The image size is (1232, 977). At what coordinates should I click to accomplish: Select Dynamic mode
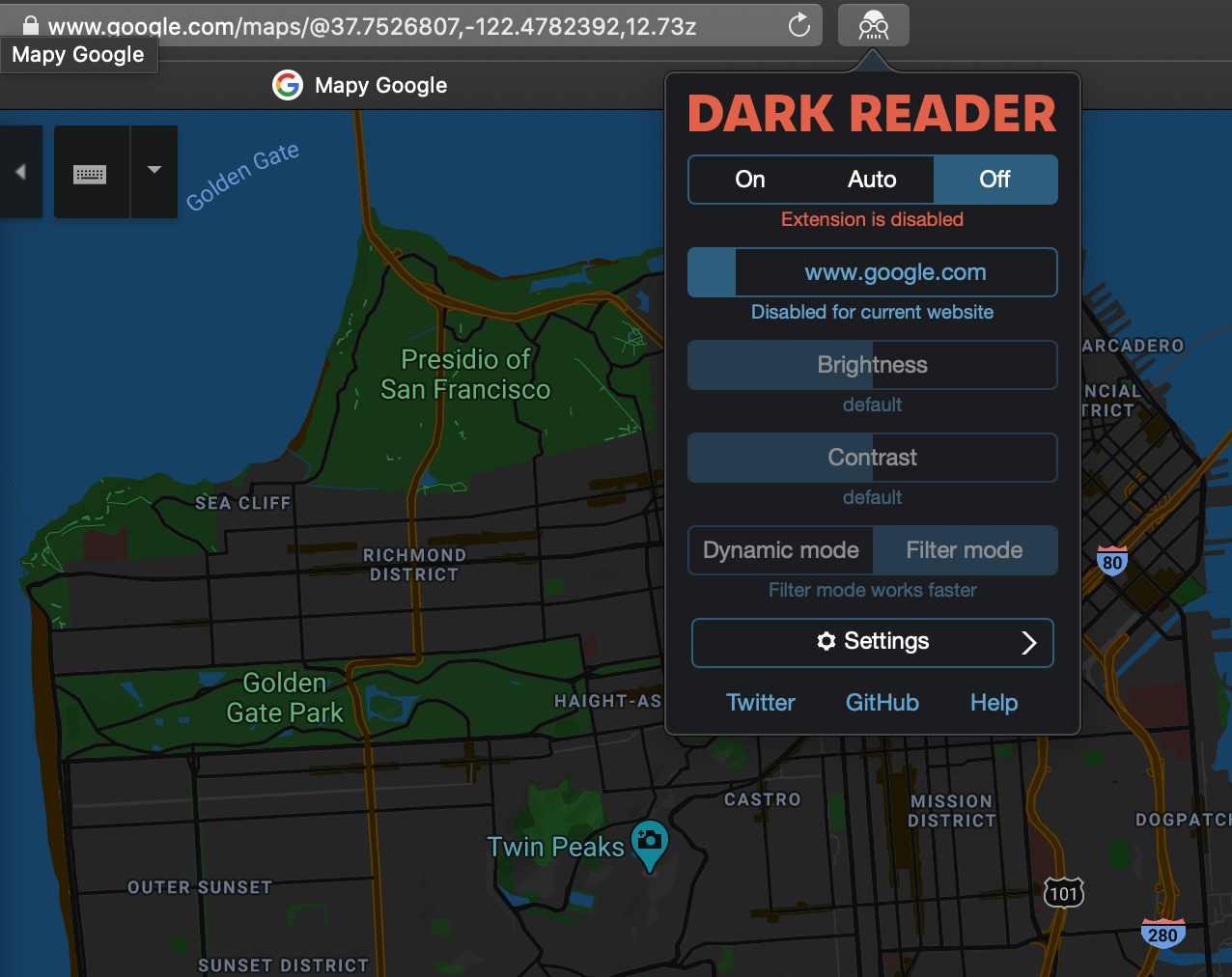tap(781, 550)
